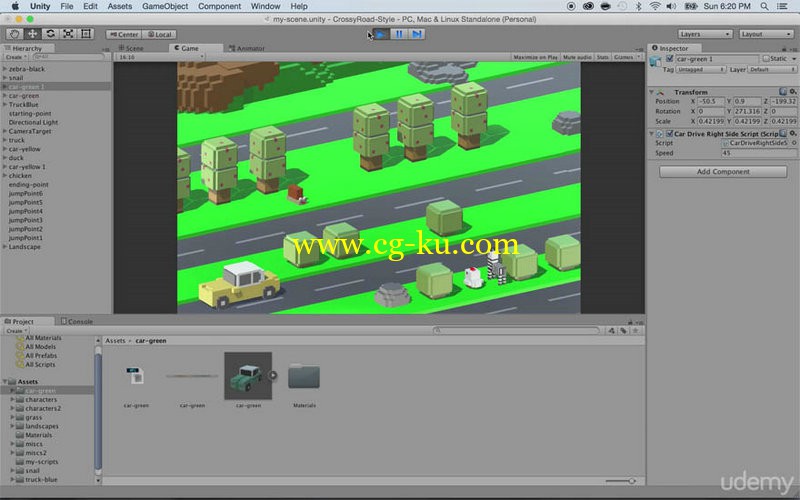
Task: Select CameraTarget in Hierarchy
Action: [x=30, y=131]
